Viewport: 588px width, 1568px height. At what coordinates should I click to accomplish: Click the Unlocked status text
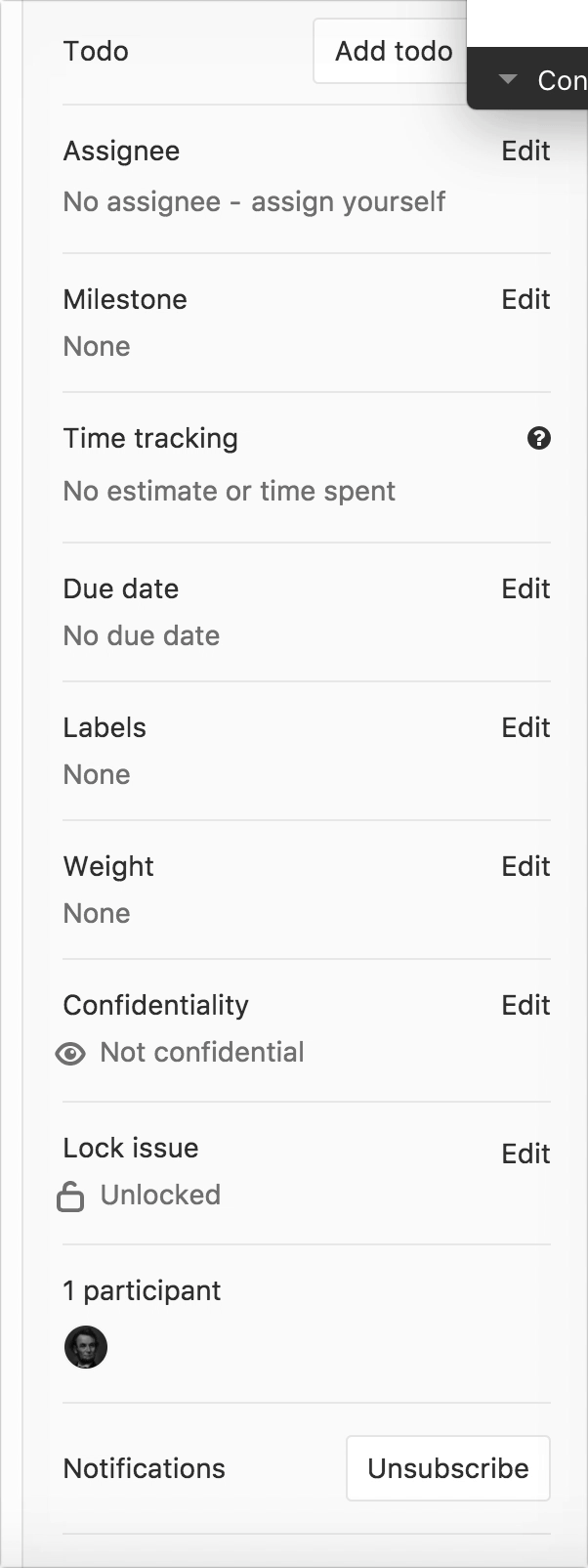click(160, 1196)
